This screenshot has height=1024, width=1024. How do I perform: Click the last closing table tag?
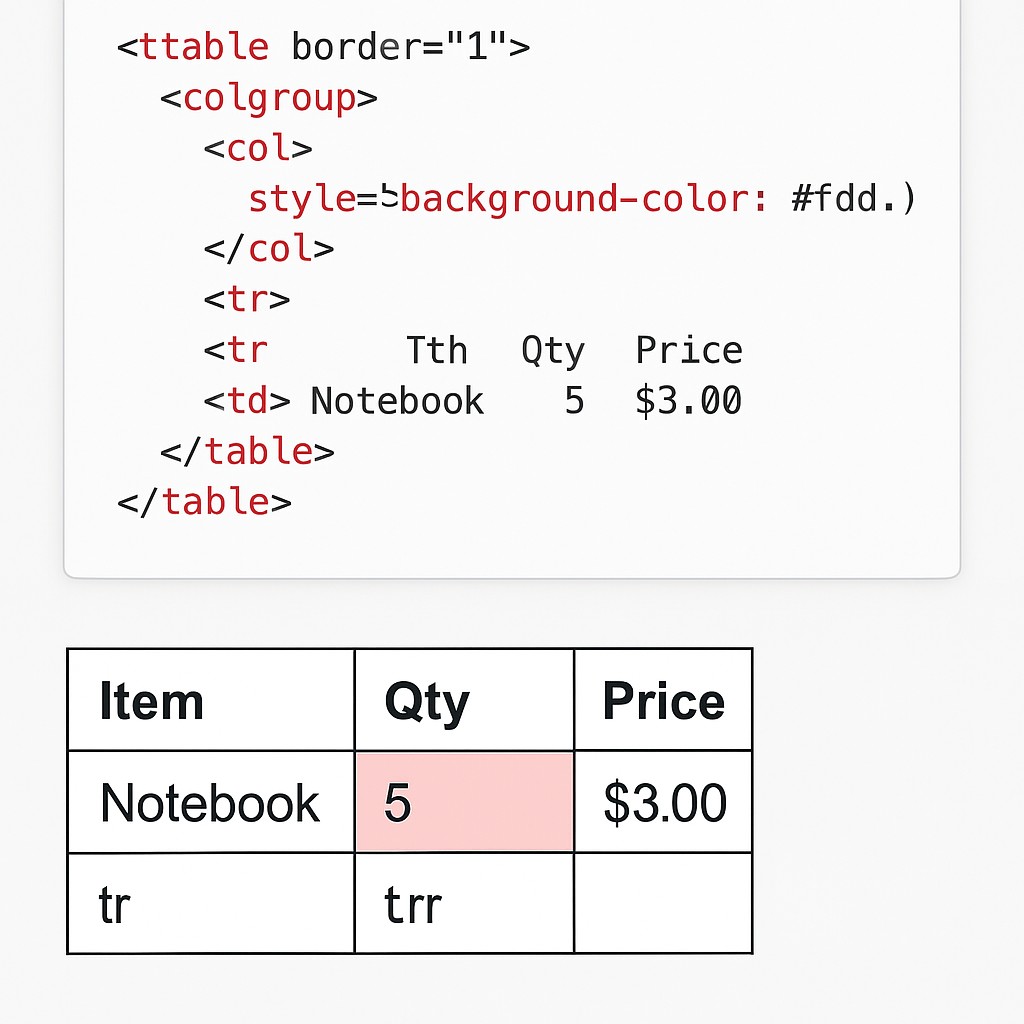pos(204,502)
